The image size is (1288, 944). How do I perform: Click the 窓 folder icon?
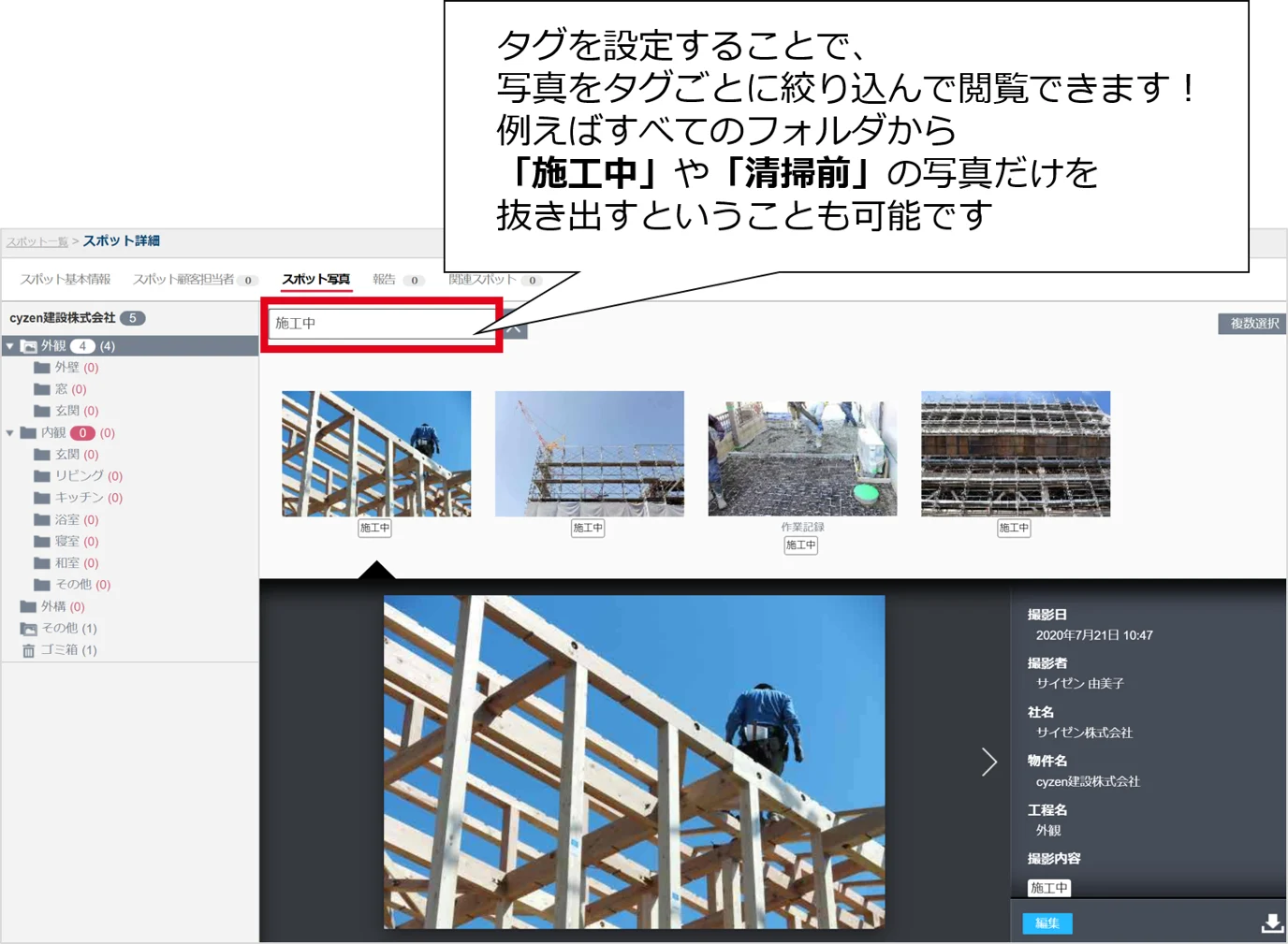coord(42,389)
